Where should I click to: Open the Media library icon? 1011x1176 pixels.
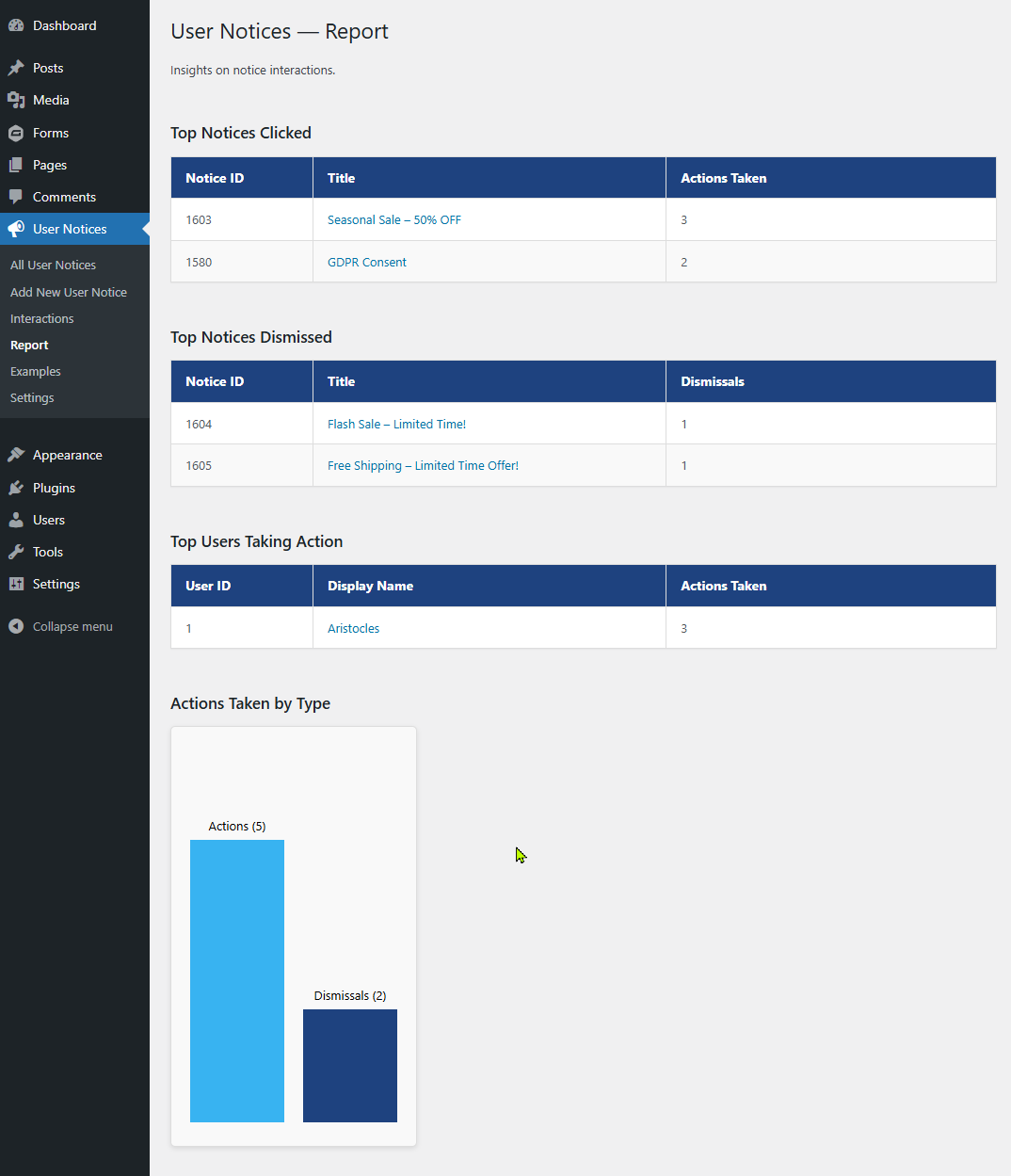pyautogui.click(x=16, y=100)
